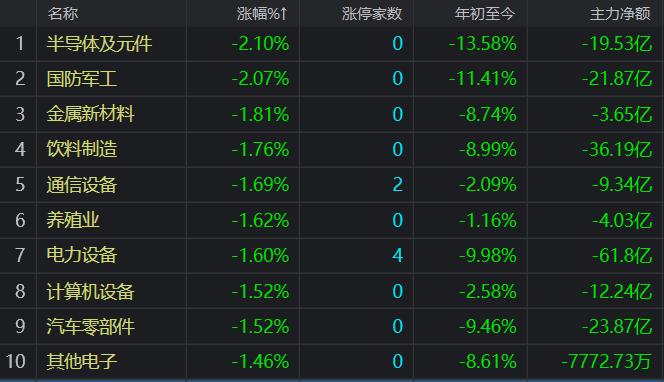Select the 国防军工 sector name
Image resolution: width=664 pixels, height=382 pixels.
click(x=82, y=79)
